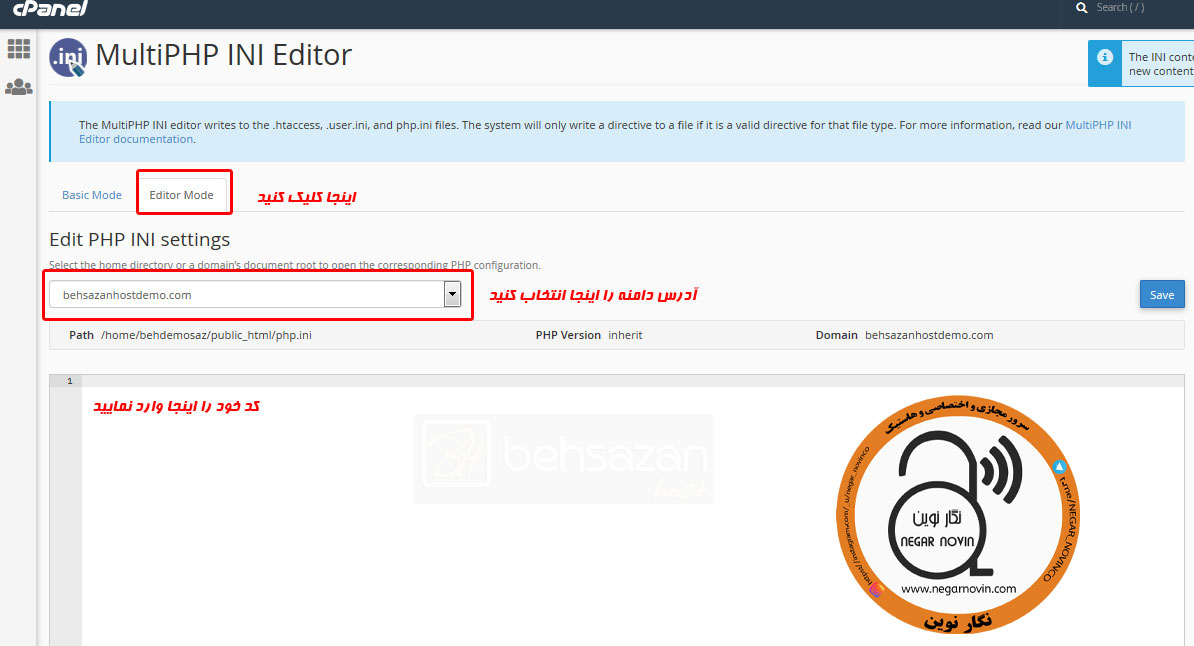Switch to Editor Mode tab
Screen dimensions: 1194x646
181,195
